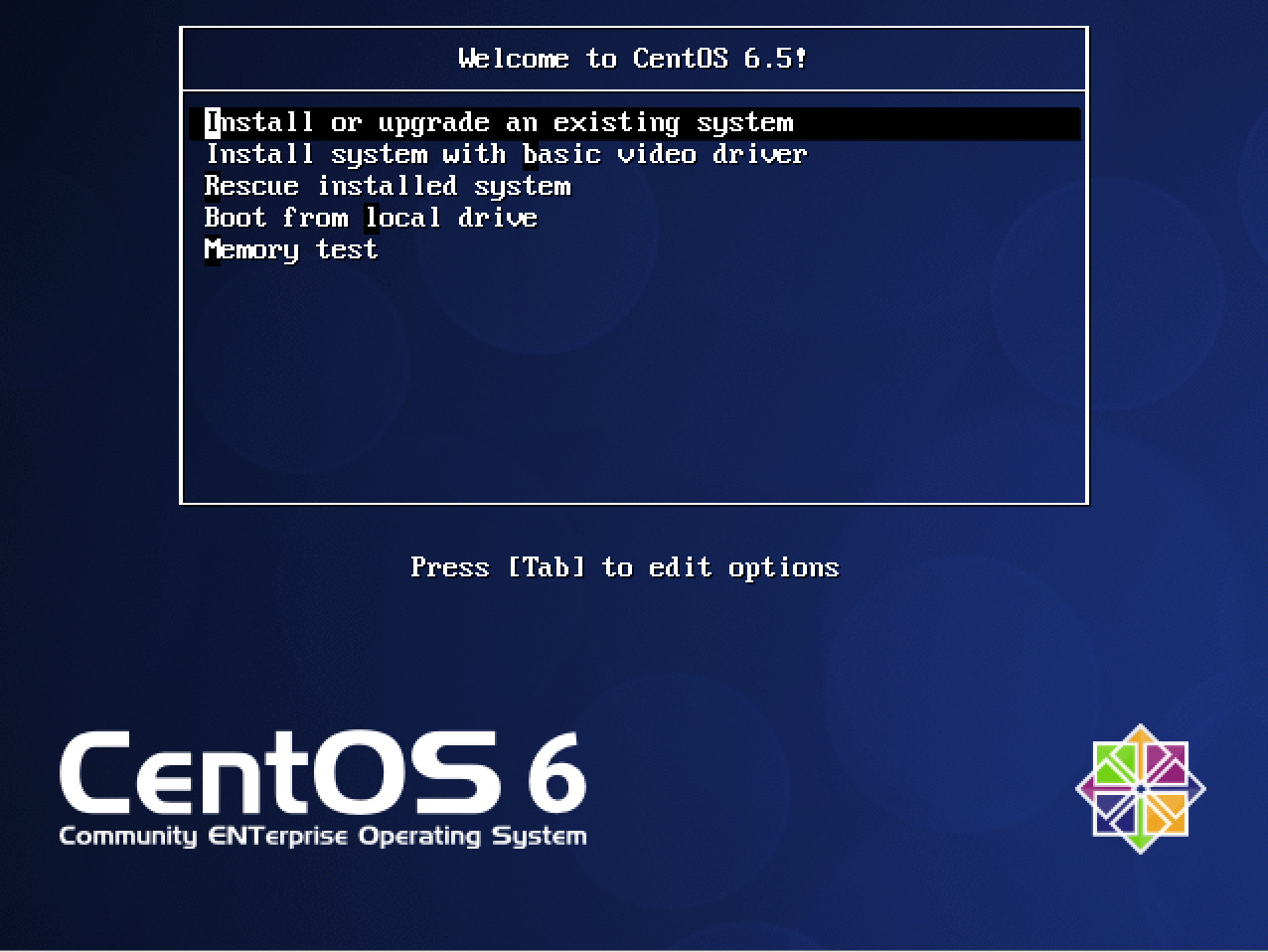Click the "Welcome to CentOS 6.5!" title

click(633, 58)
